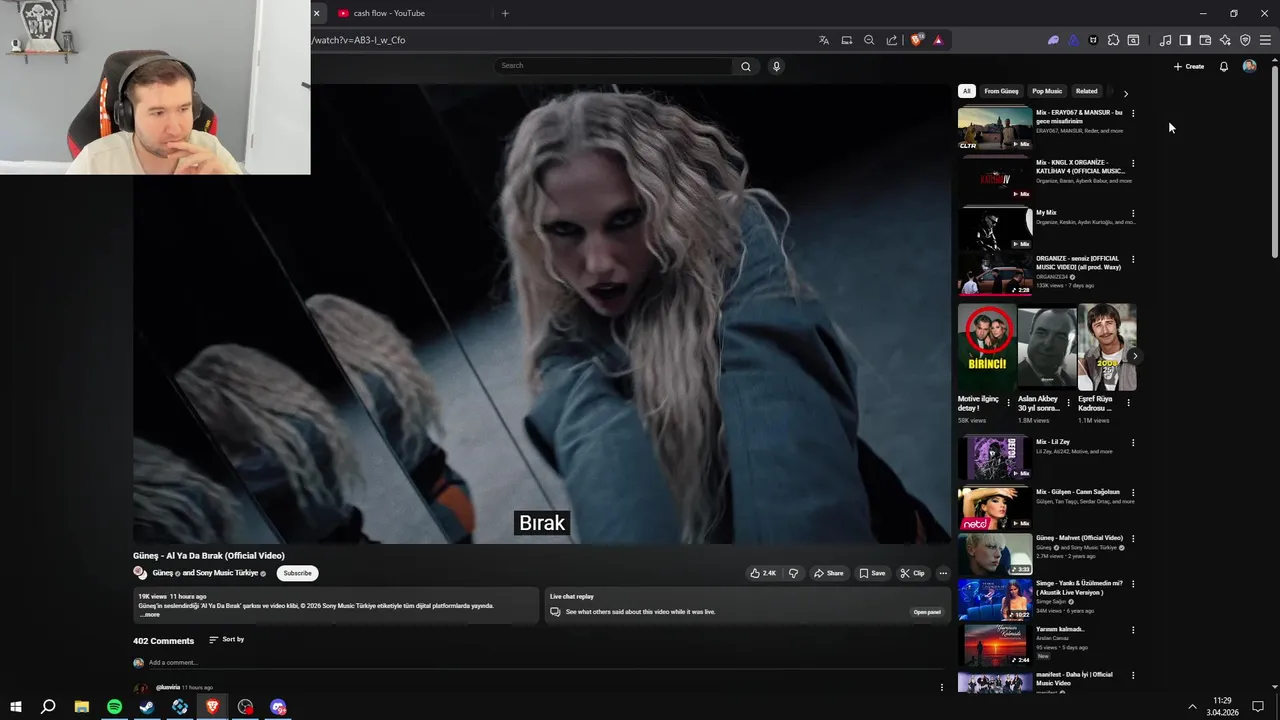Select the All filter chip

click(x=966, y=91)
